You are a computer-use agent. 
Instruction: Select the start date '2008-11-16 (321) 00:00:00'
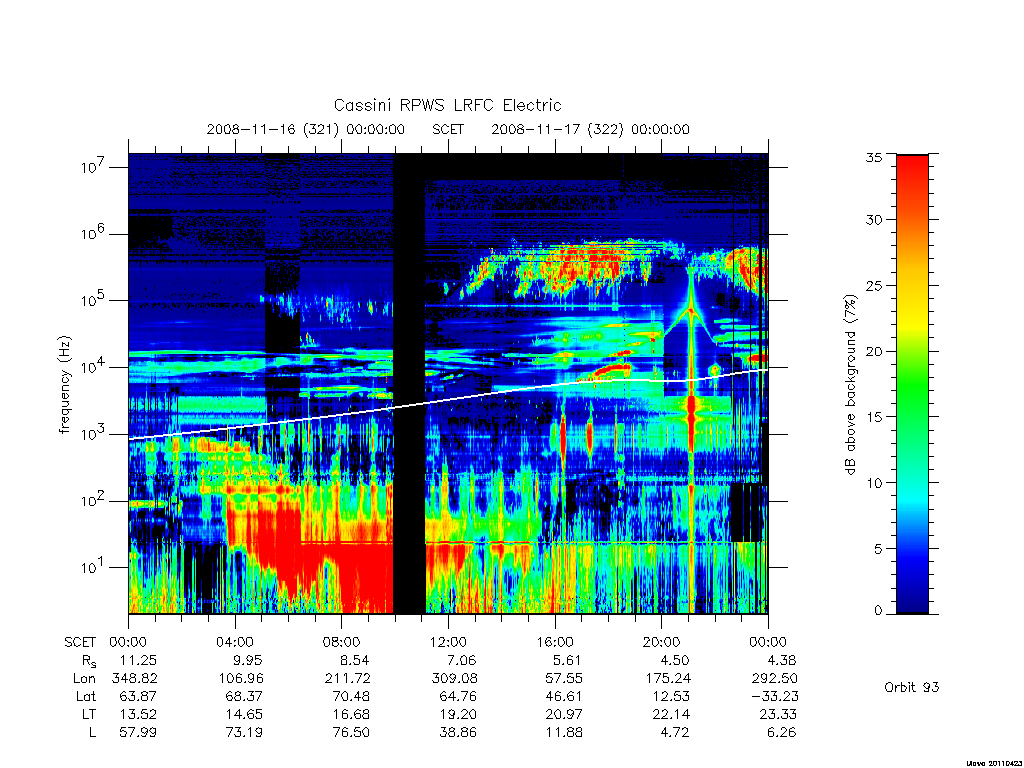306,129
